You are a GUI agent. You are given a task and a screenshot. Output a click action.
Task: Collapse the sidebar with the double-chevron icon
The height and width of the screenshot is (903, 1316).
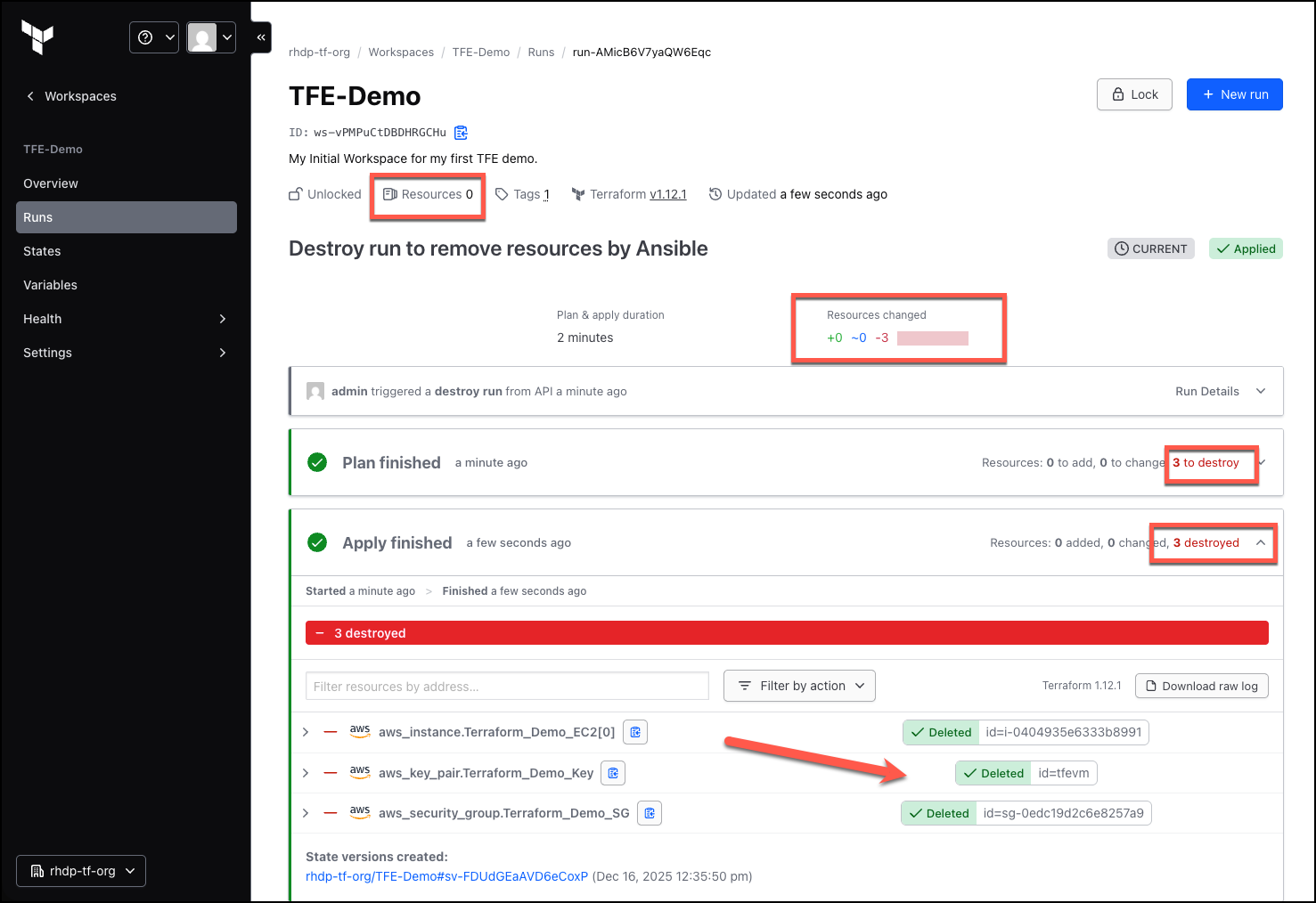(261, 37)
